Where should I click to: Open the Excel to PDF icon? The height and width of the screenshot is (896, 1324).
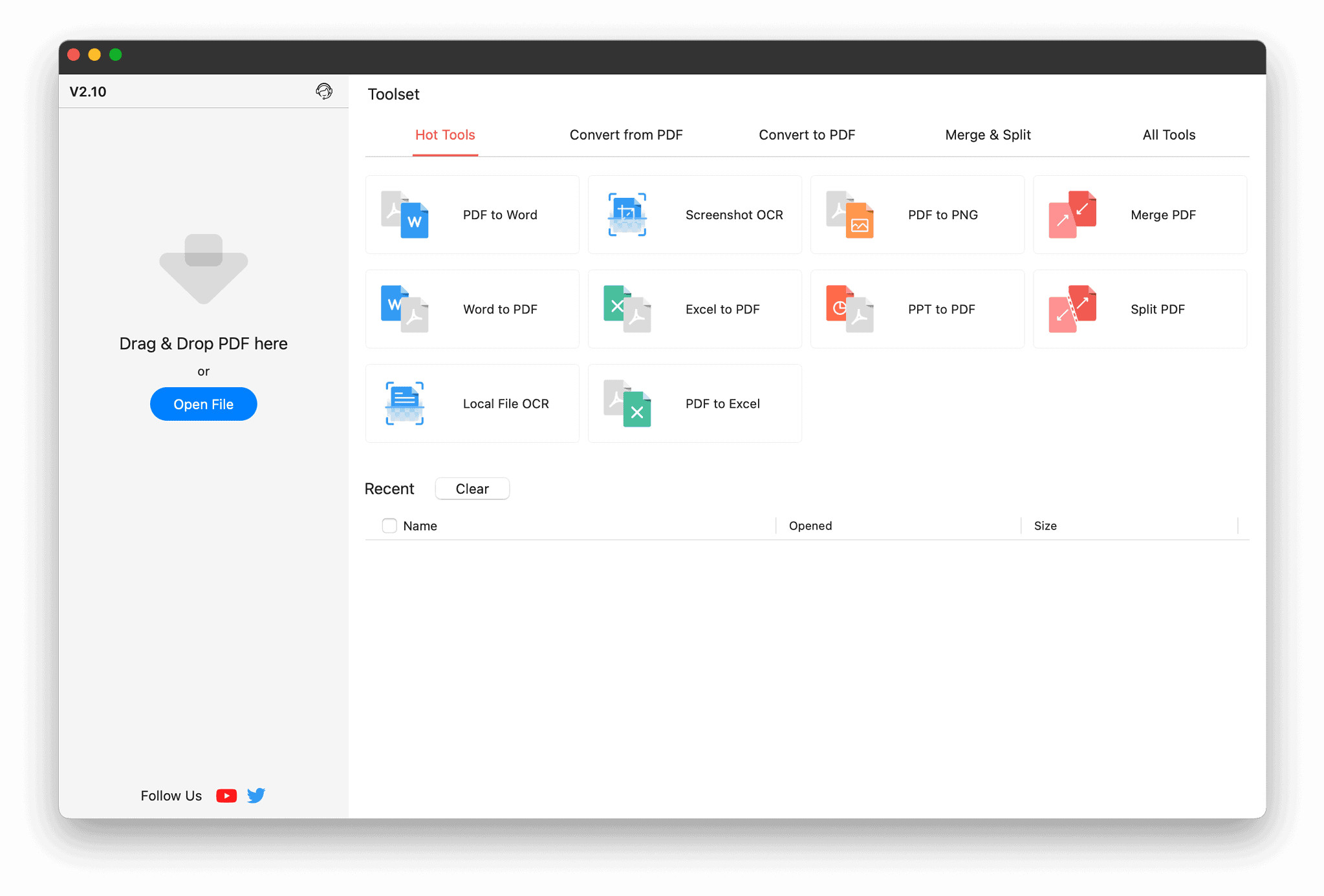(x=627, y=309)
